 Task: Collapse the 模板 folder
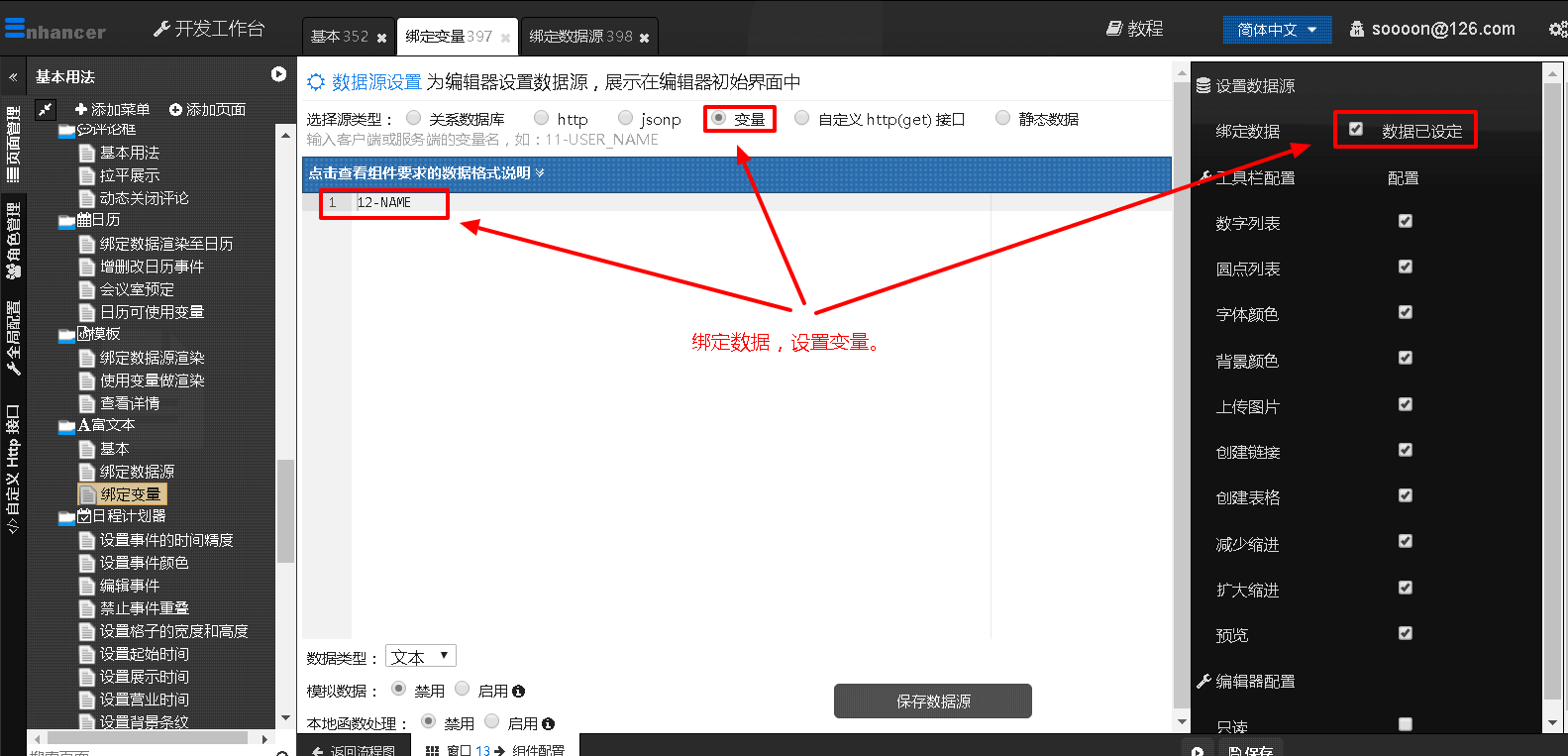[66, 335]
